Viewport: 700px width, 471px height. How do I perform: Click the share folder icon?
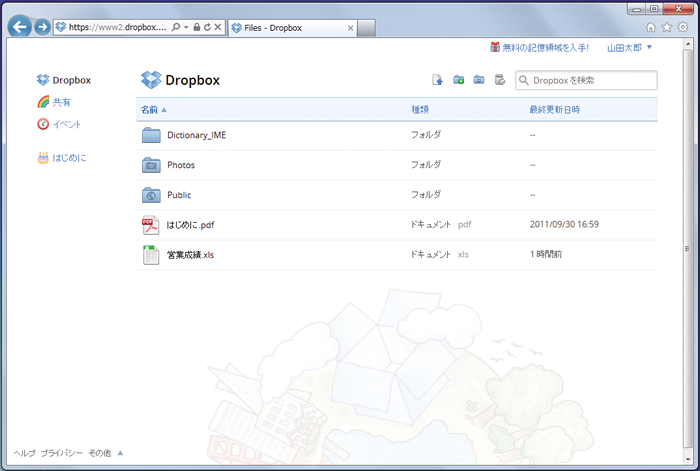[479, 80]
